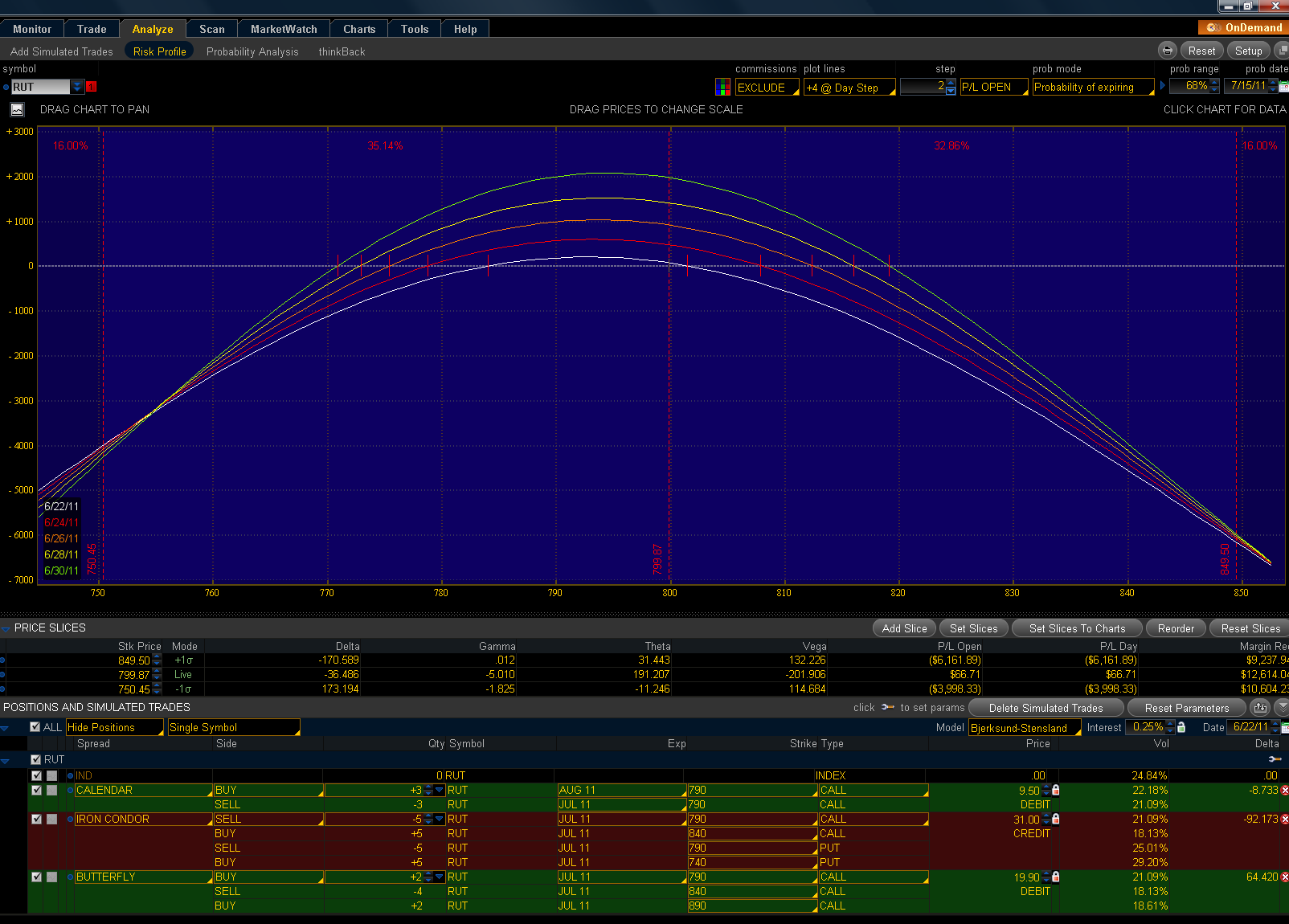Viewport: 1289px width, 924px height.
Task: Open the commissions EXCLUDE dropdown
Action: point(767,87)
